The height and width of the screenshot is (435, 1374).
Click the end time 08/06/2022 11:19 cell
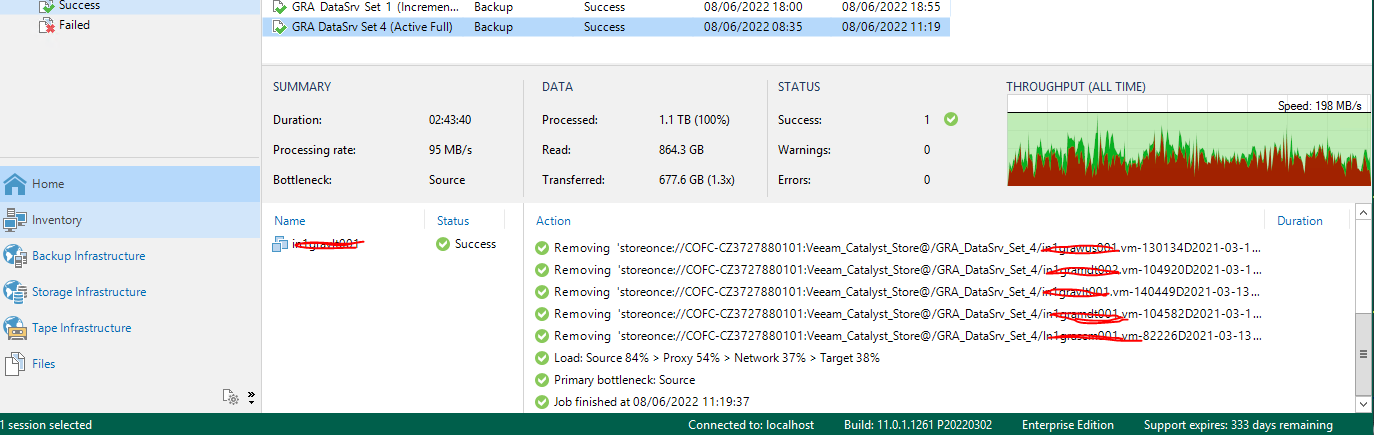(890, 27)
